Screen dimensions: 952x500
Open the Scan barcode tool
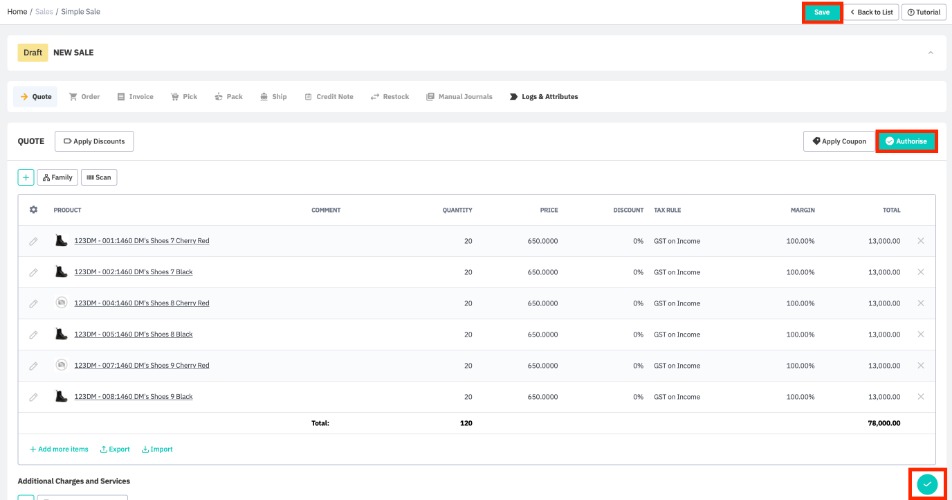pos(99,177)
